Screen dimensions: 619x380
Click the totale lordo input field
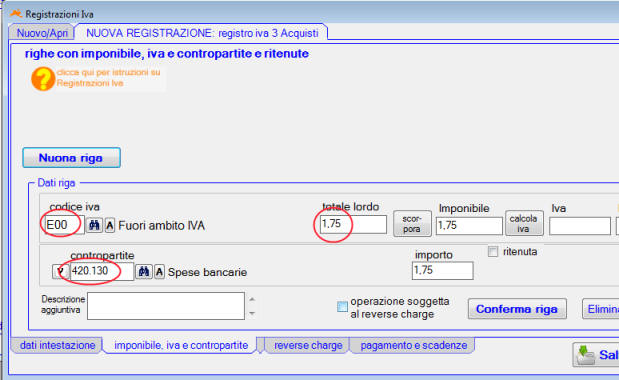(353, 224)
